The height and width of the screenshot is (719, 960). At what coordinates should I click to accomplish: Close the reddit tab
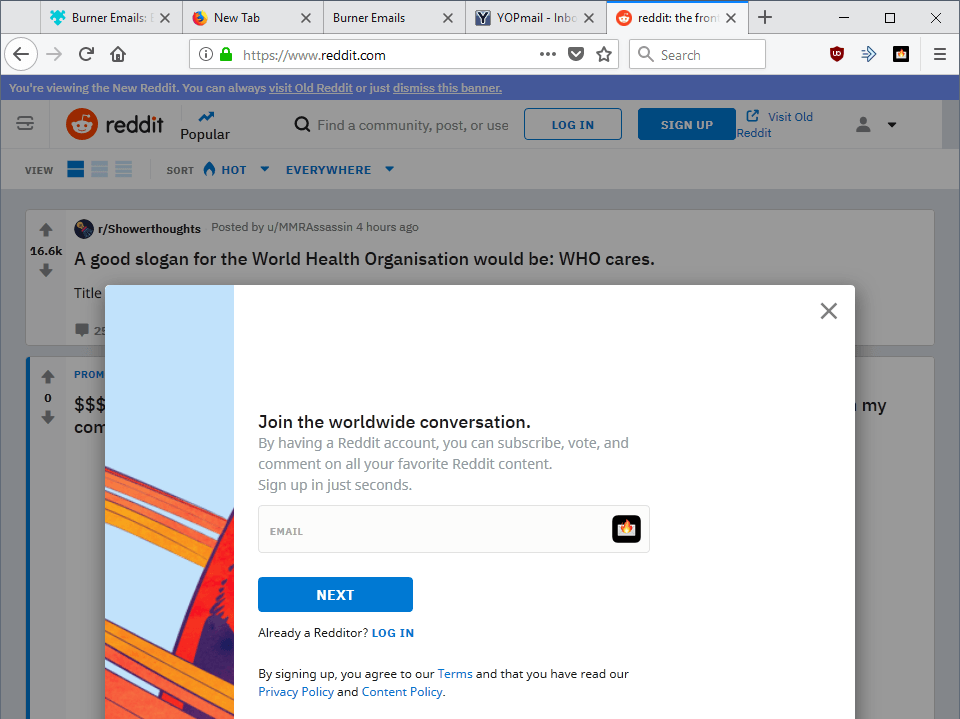731,18
